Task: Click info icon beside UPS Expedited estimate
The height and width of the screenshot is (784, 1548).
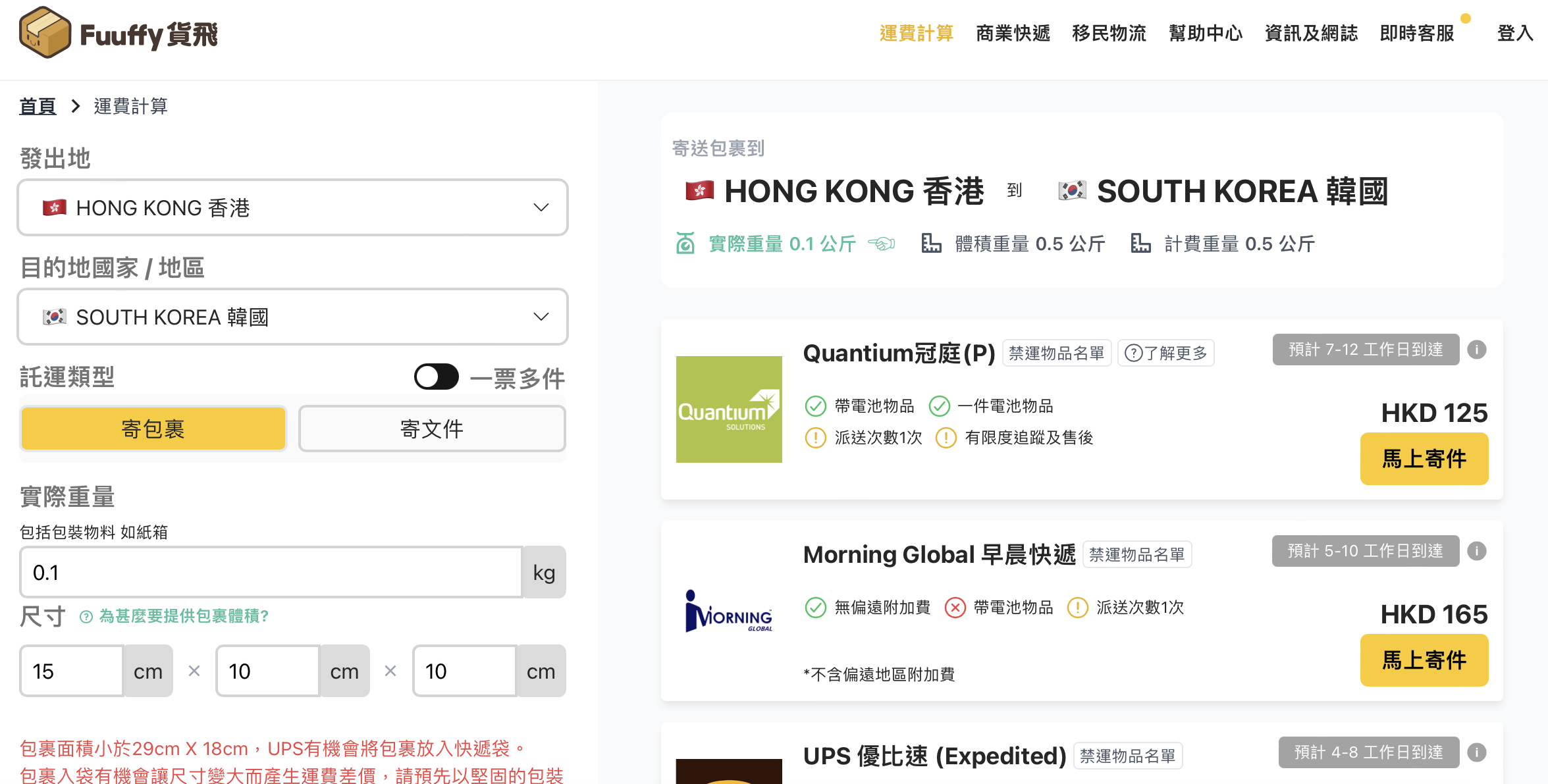Action: coord(1477,752)
